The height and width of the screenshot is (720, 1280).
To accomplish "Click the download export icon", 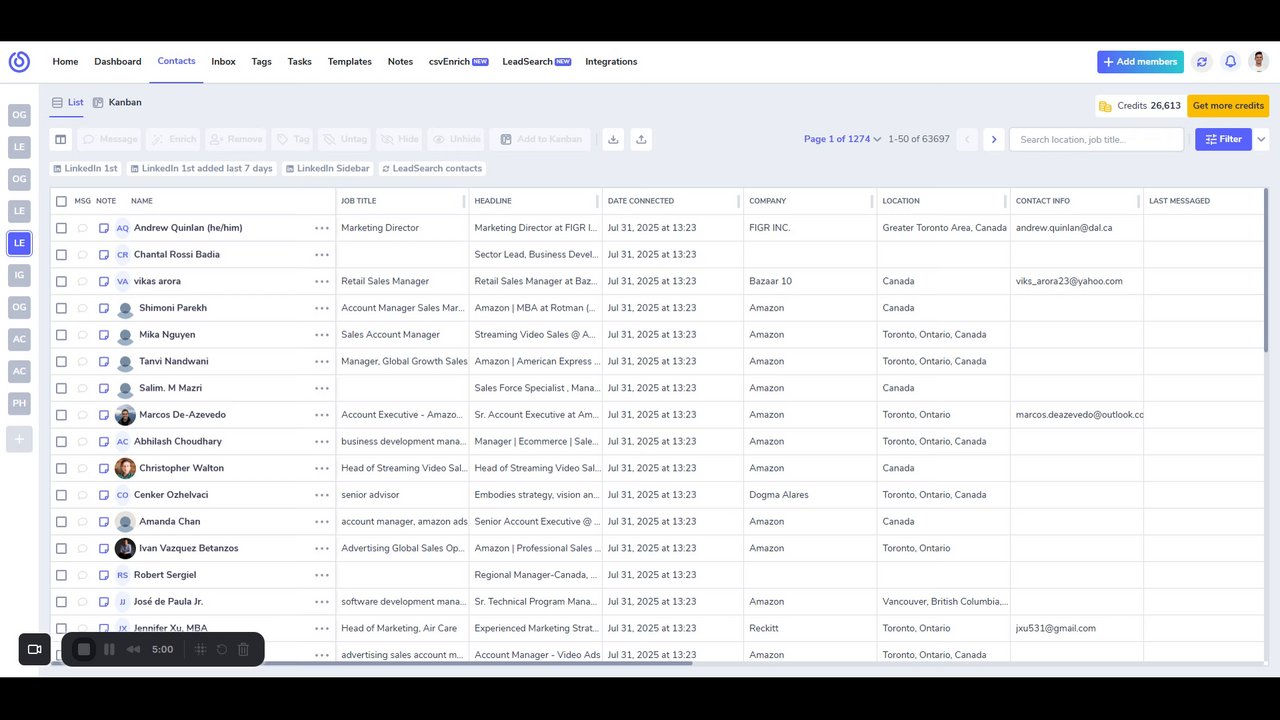I will click(x=613, y=139).
